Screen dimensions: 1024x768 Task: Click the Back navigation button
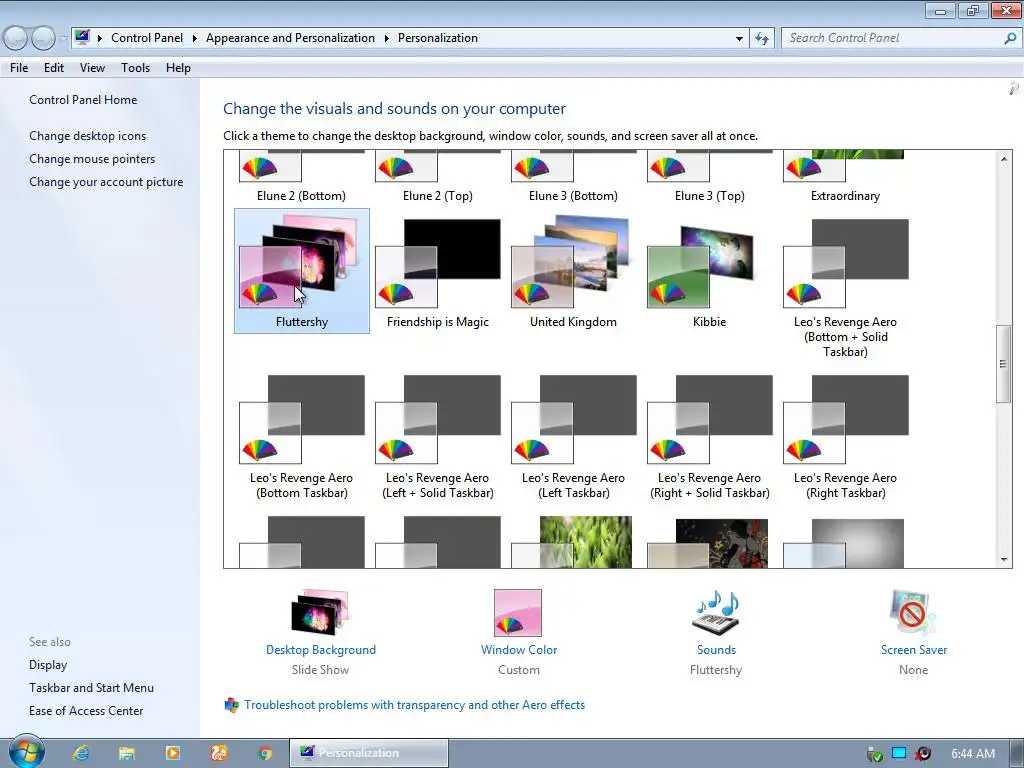(x=15, y=39)
